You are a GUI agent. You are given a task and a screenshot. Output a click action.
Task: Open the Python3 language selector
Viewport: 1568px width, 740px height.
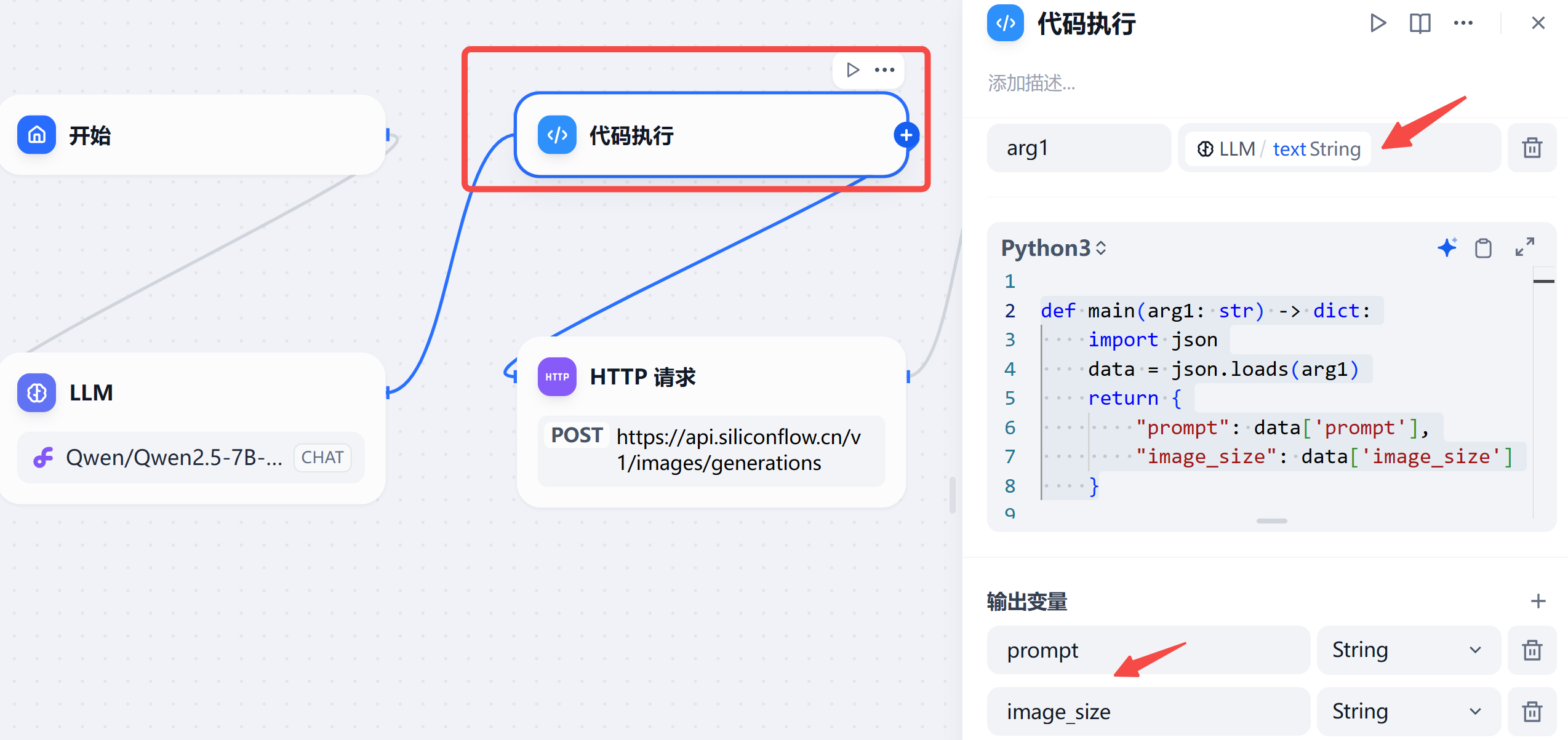[1054, 248]
